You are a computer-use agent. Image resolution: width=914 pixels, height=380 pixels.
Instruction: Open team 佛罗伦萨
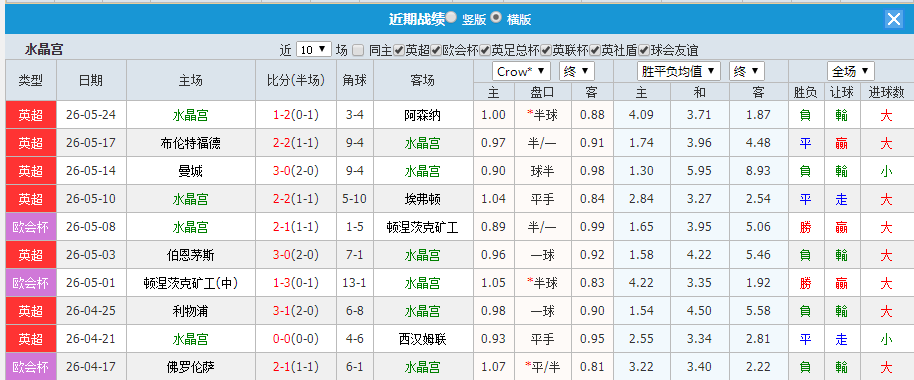190,367
